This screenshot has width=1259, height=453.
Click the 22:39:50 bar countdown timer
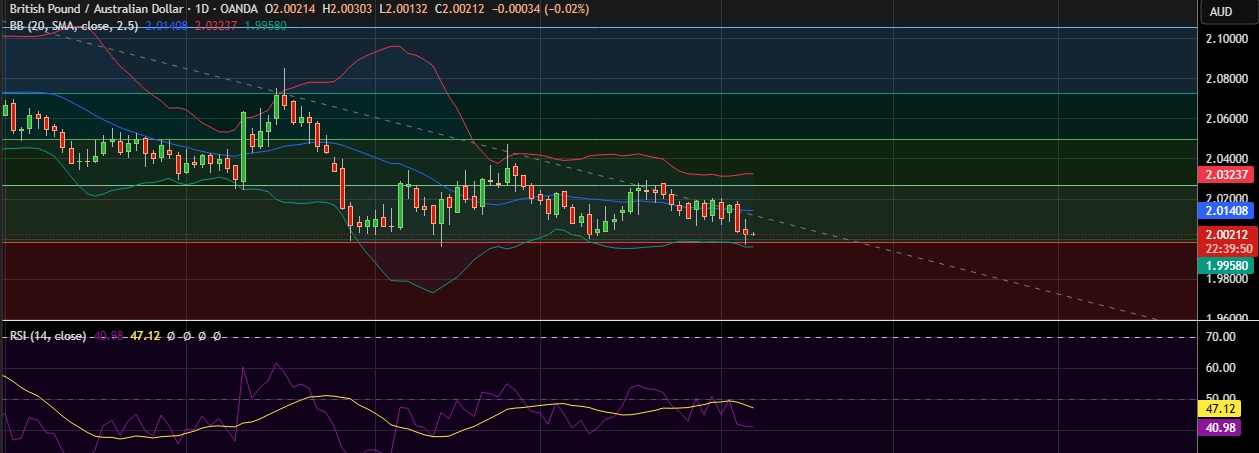[x=1226, y=248]
